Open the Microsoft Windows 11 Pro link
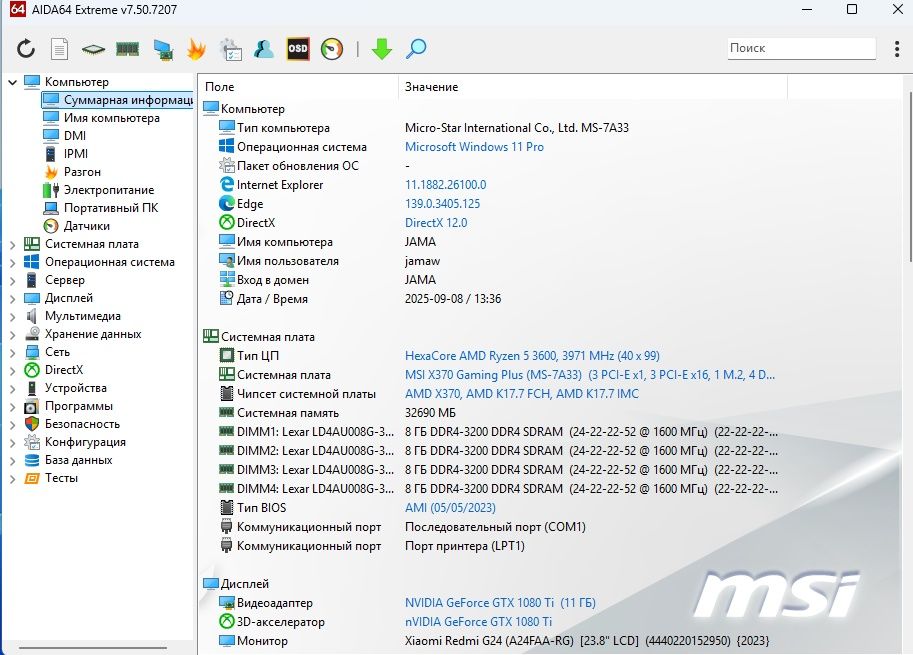Image resolution: width=913 pixels, height=655 pixels. 474,147
